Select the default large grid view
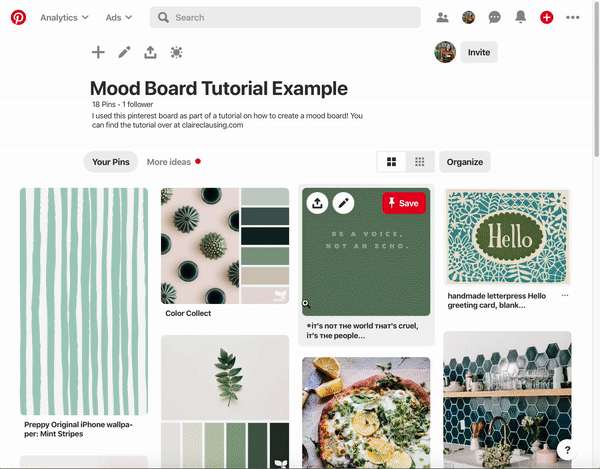Screen dimensions: 600x469 coord(391,162)
